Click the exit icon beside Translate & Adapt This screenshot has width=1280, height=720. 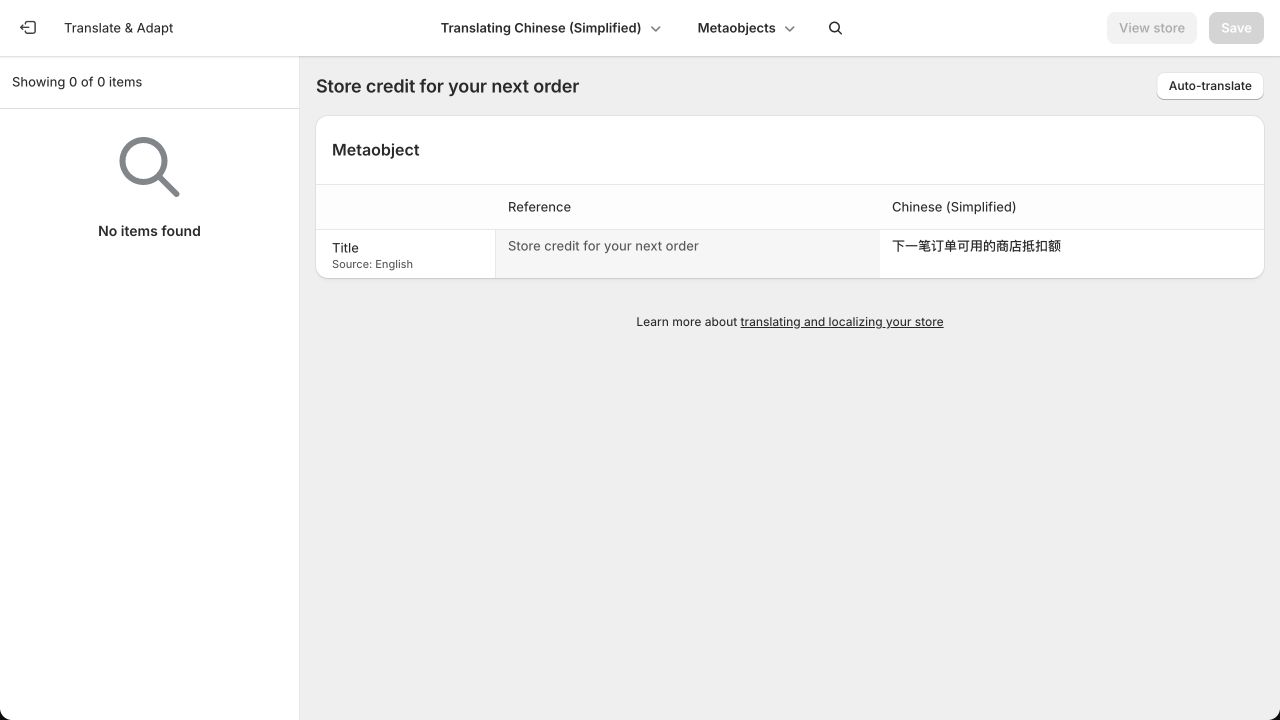pos(28,28)
